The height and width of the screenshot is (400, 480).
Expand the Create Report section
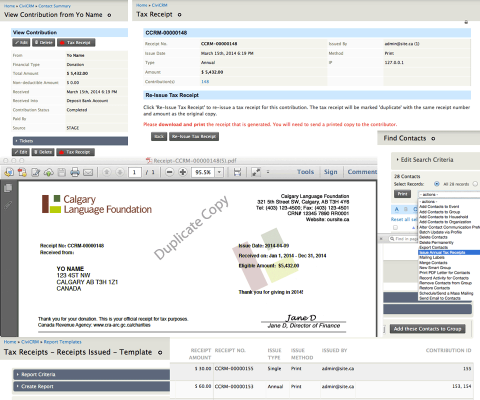click(x=91, y=386)
